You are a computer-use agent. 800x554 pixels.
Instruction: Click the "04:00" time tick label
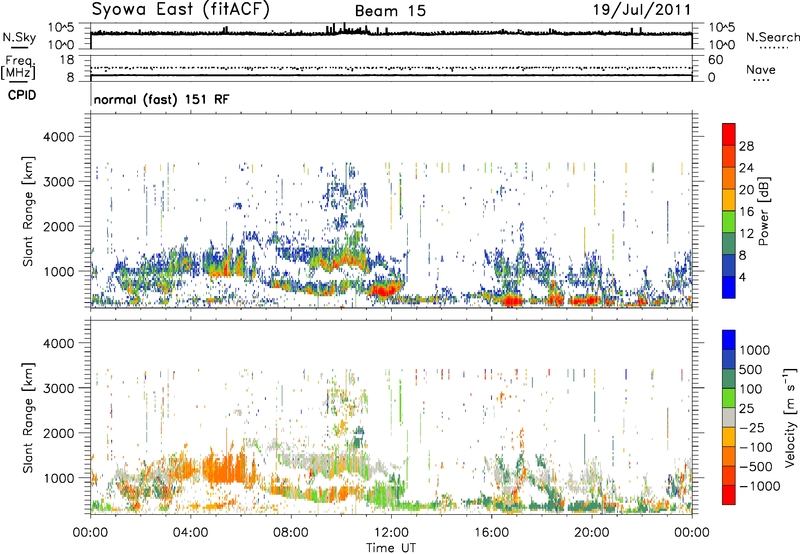pyautogui.click(x=190, y=533)
